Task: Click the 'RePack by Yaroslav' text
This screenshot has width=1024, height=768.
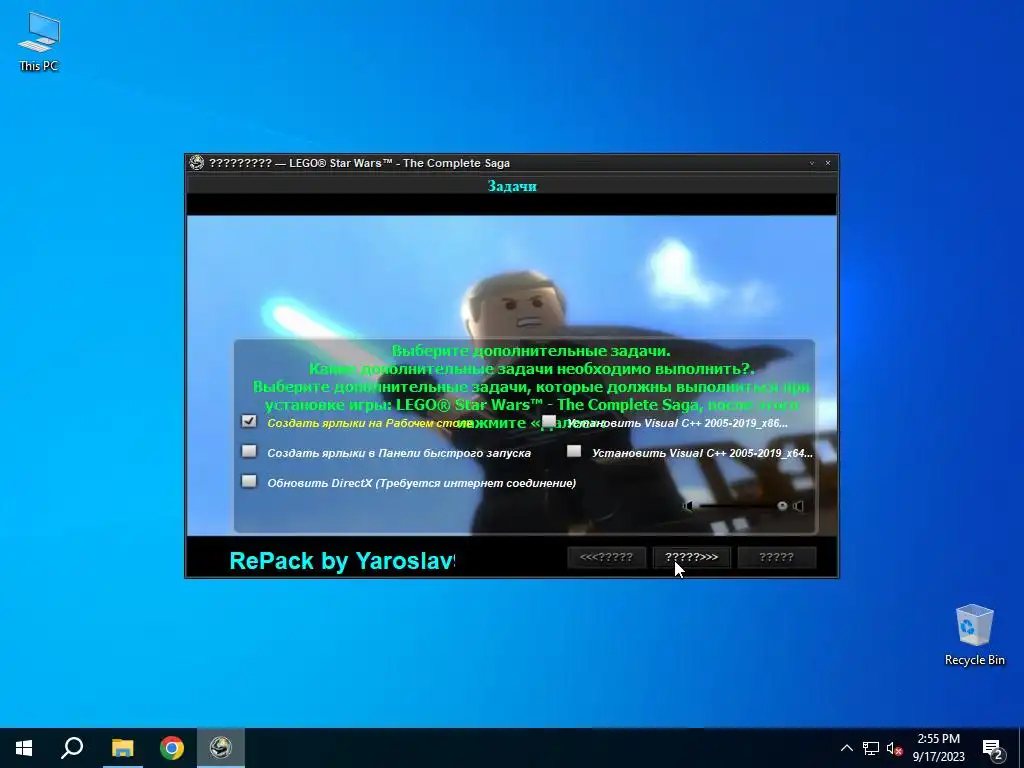Action: tap(342, 560)
